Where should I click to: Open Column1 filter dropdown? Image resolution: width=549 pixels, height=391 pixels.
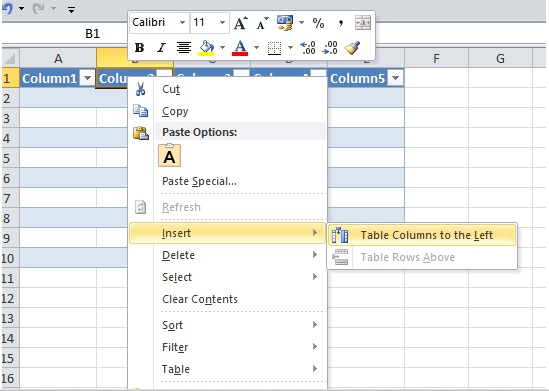pyautogui.click(x=87, y=78)
